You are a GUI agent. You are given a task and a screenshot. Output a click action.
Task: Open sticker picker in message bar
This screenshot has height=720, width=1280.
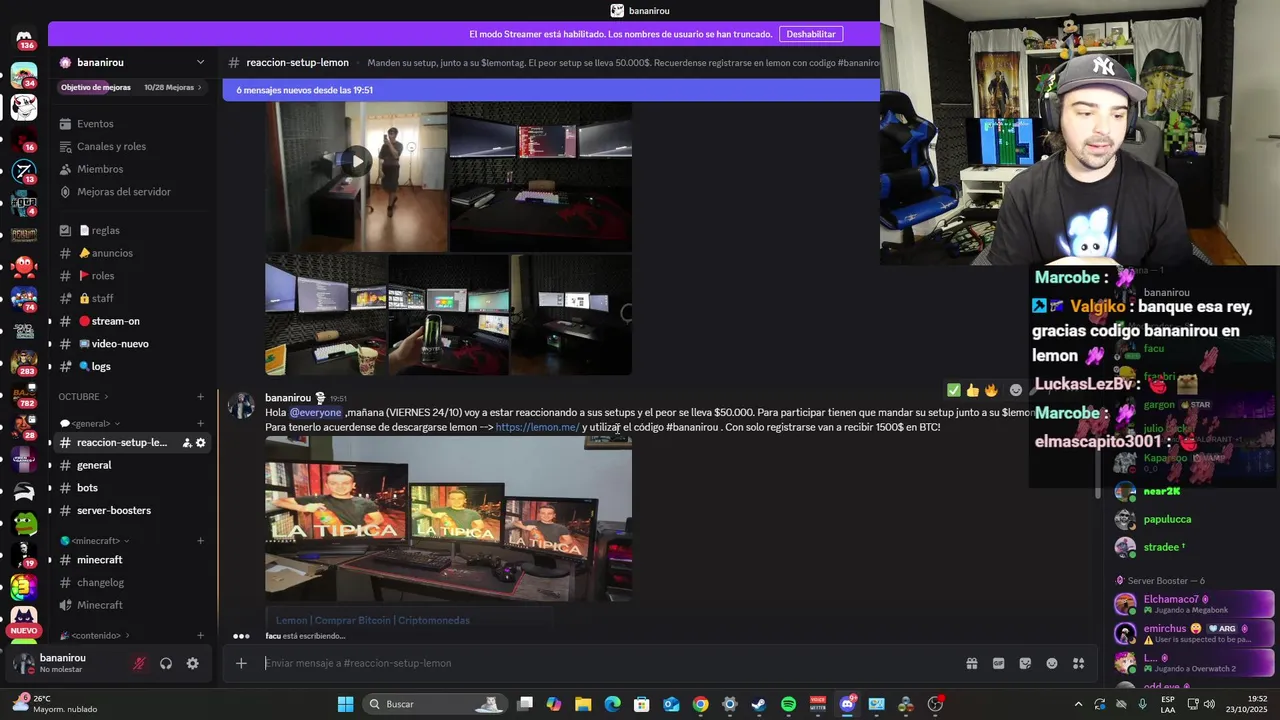[1025, 663]
